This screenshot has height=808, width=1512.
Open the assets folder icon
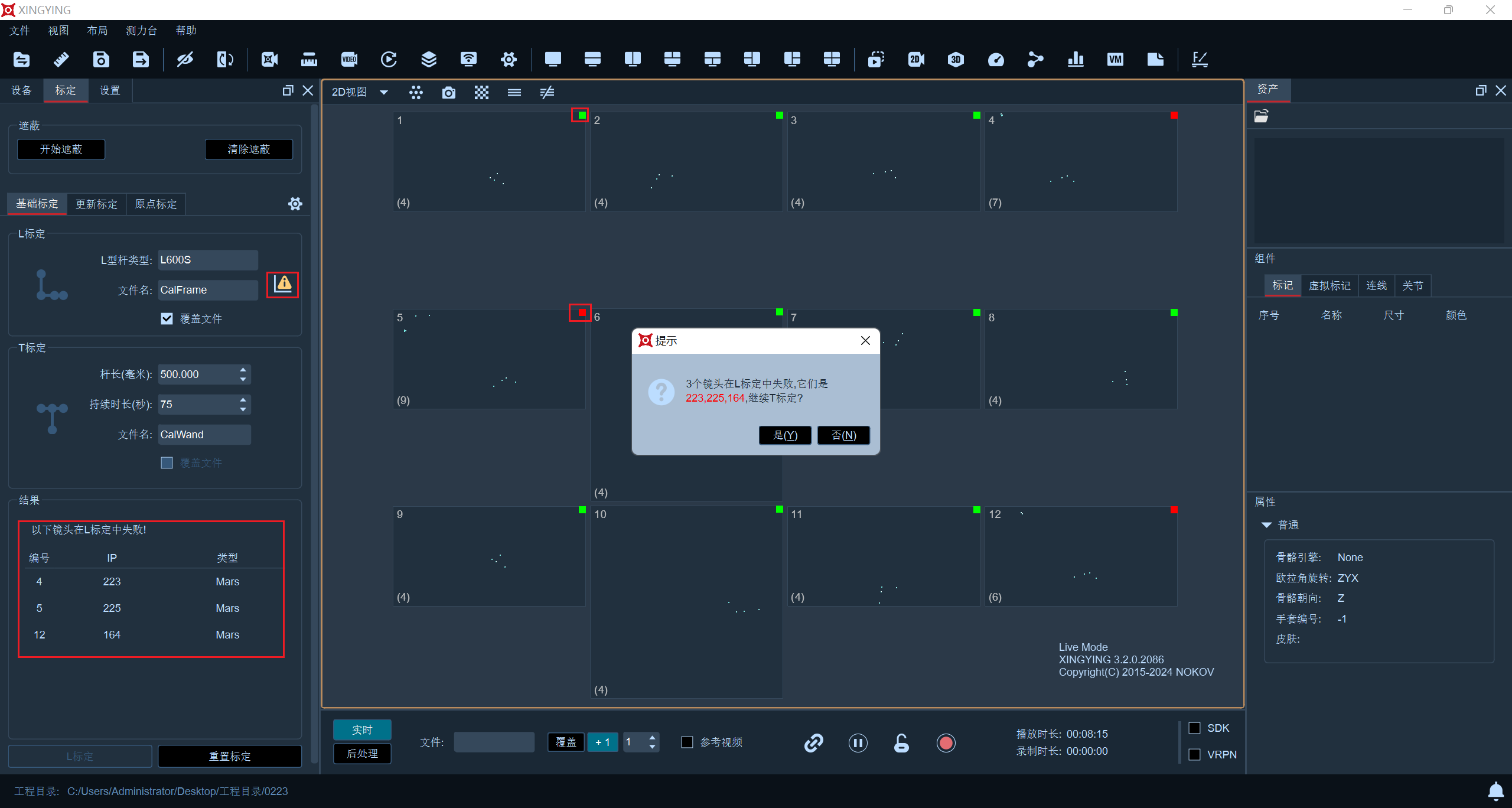click(1262, 116)
